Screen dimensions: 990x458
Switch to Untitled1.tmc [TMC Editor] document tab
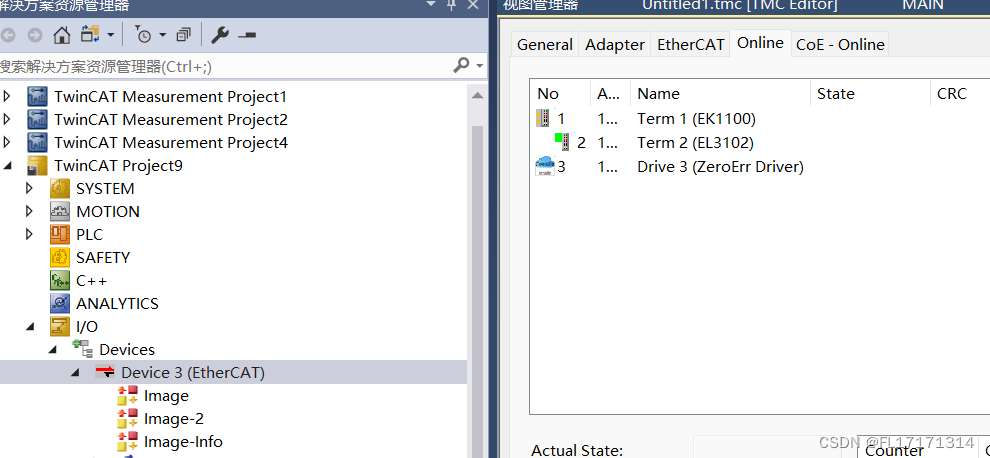[x=739, y=5]
